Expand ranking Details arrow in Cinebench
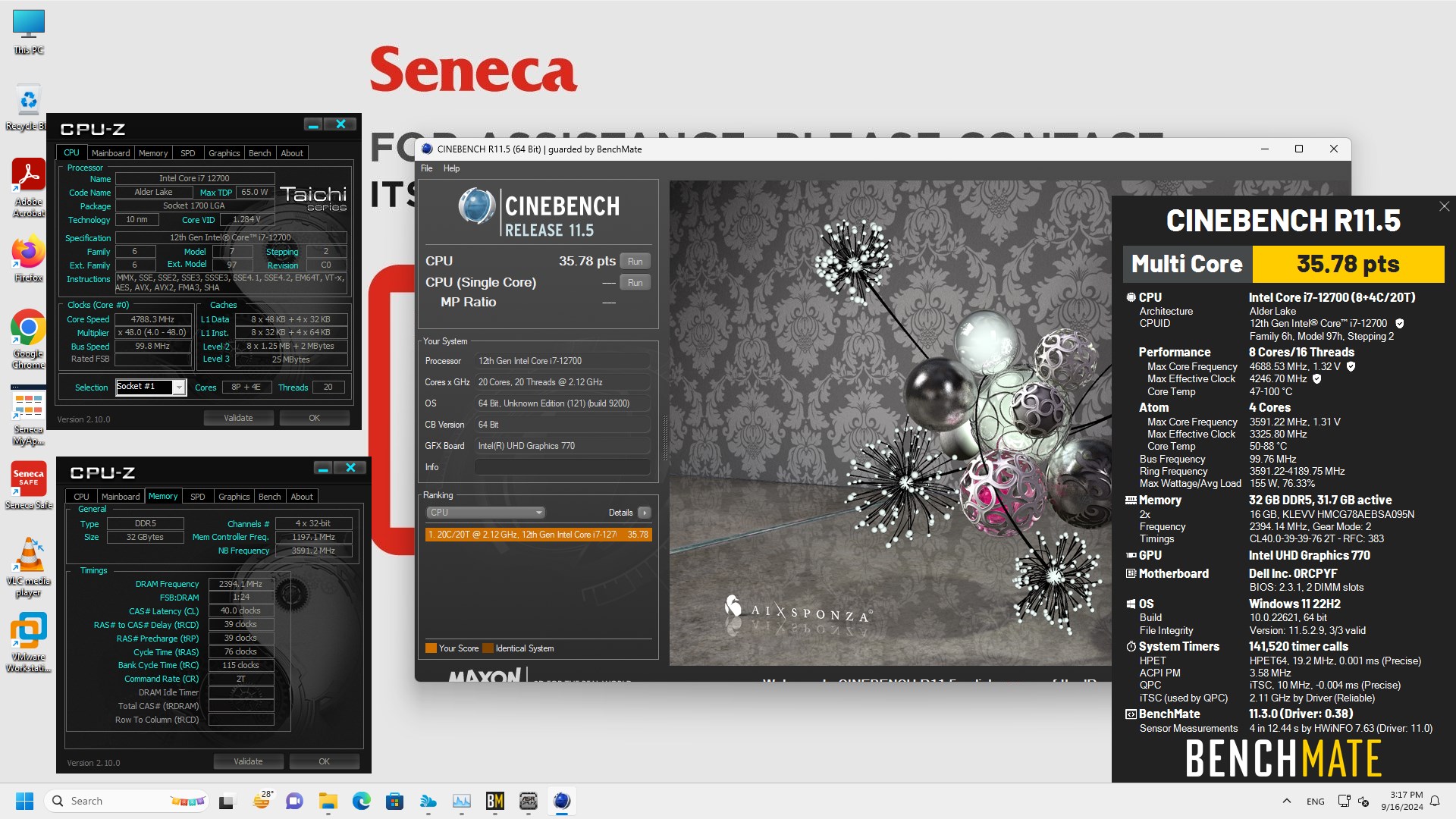Image resolution: width=1456 pixels, height=819 pixels. [645, 513]
